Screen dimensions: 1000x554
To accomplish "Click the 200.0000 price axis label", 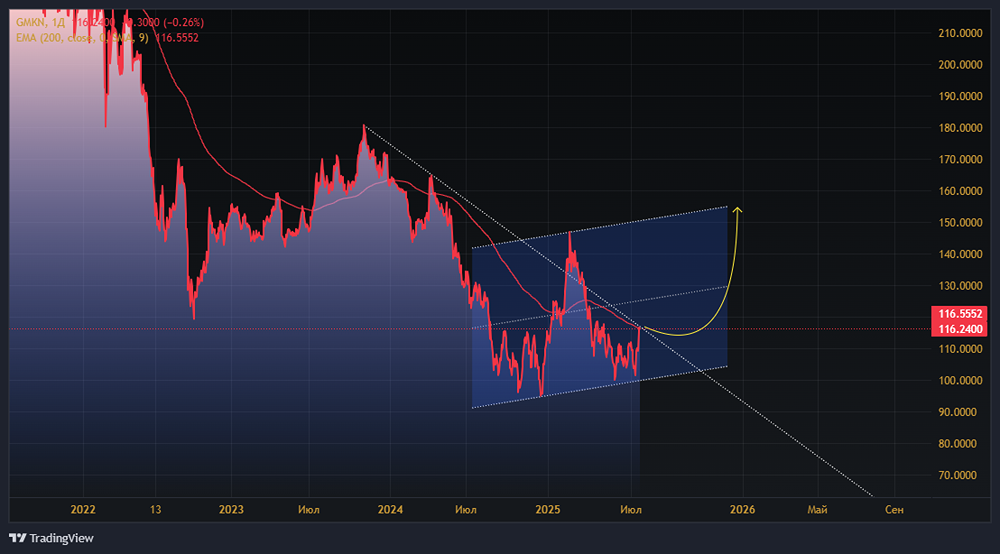I will (x=960, y=64).
